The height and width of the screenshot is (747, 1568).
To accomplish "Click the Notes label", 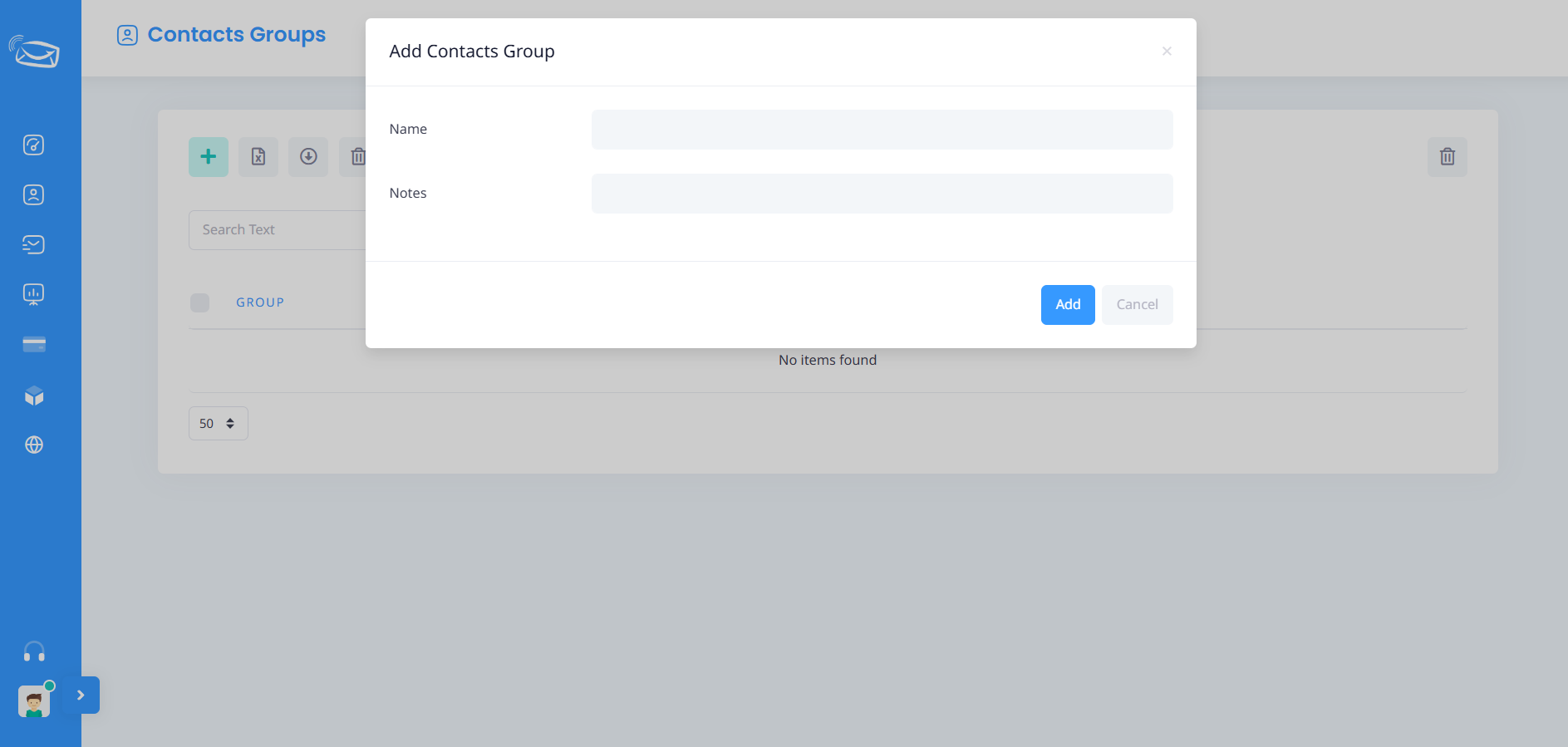I will [x=408, y=193].
